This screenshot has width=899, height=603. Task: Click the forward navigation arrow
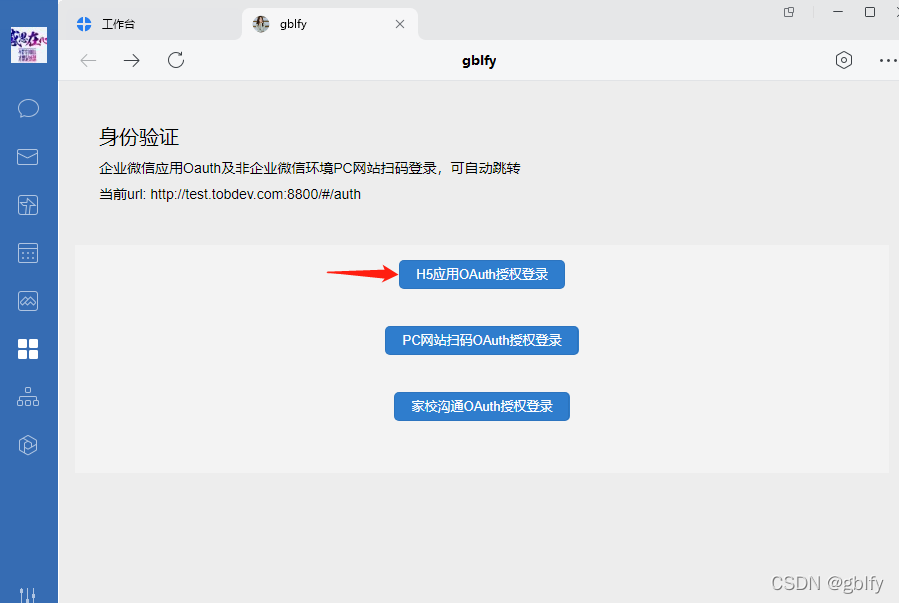[x=132, y=60]
